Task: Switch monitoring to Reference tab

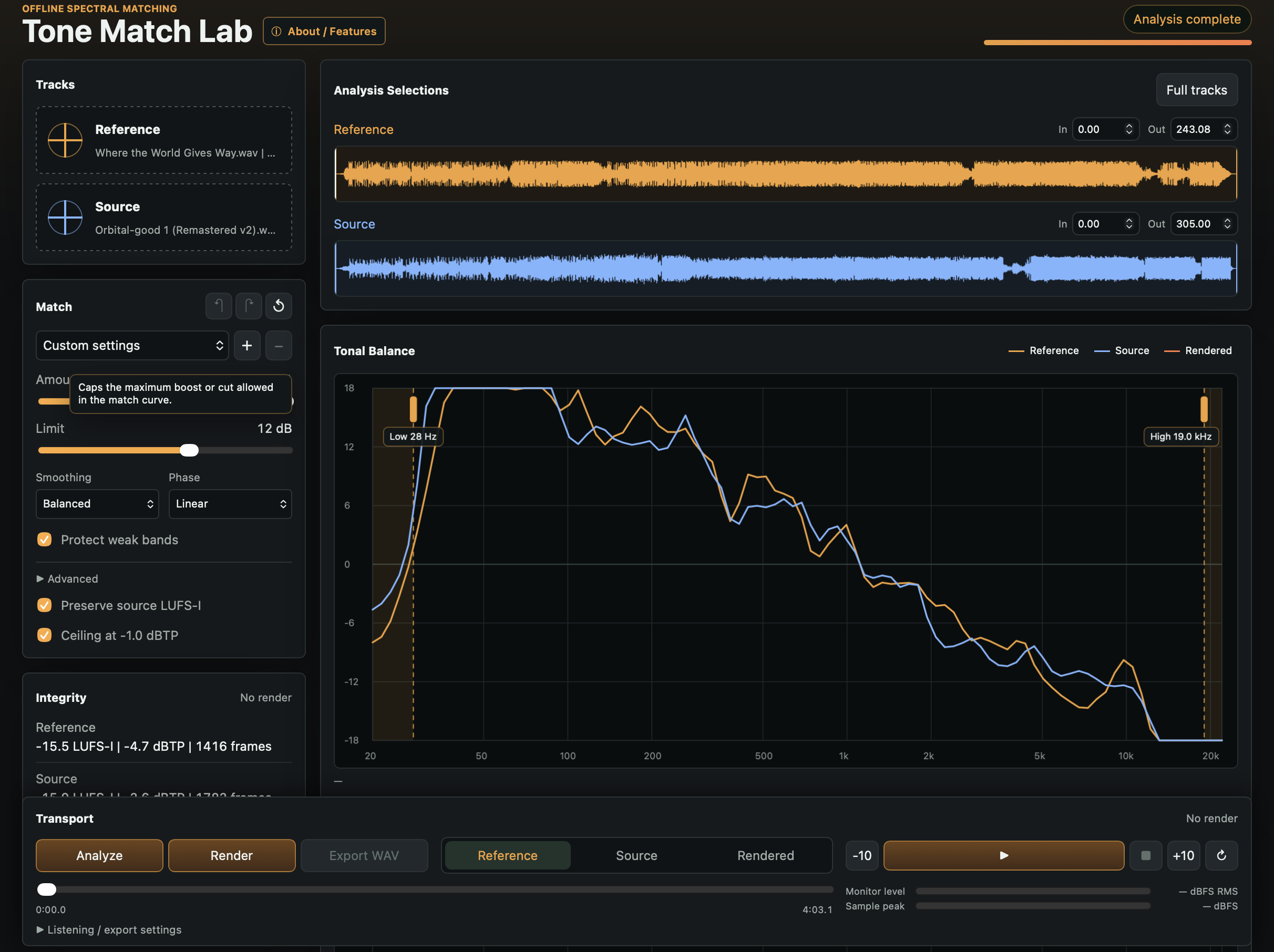Action: (507, 855)
